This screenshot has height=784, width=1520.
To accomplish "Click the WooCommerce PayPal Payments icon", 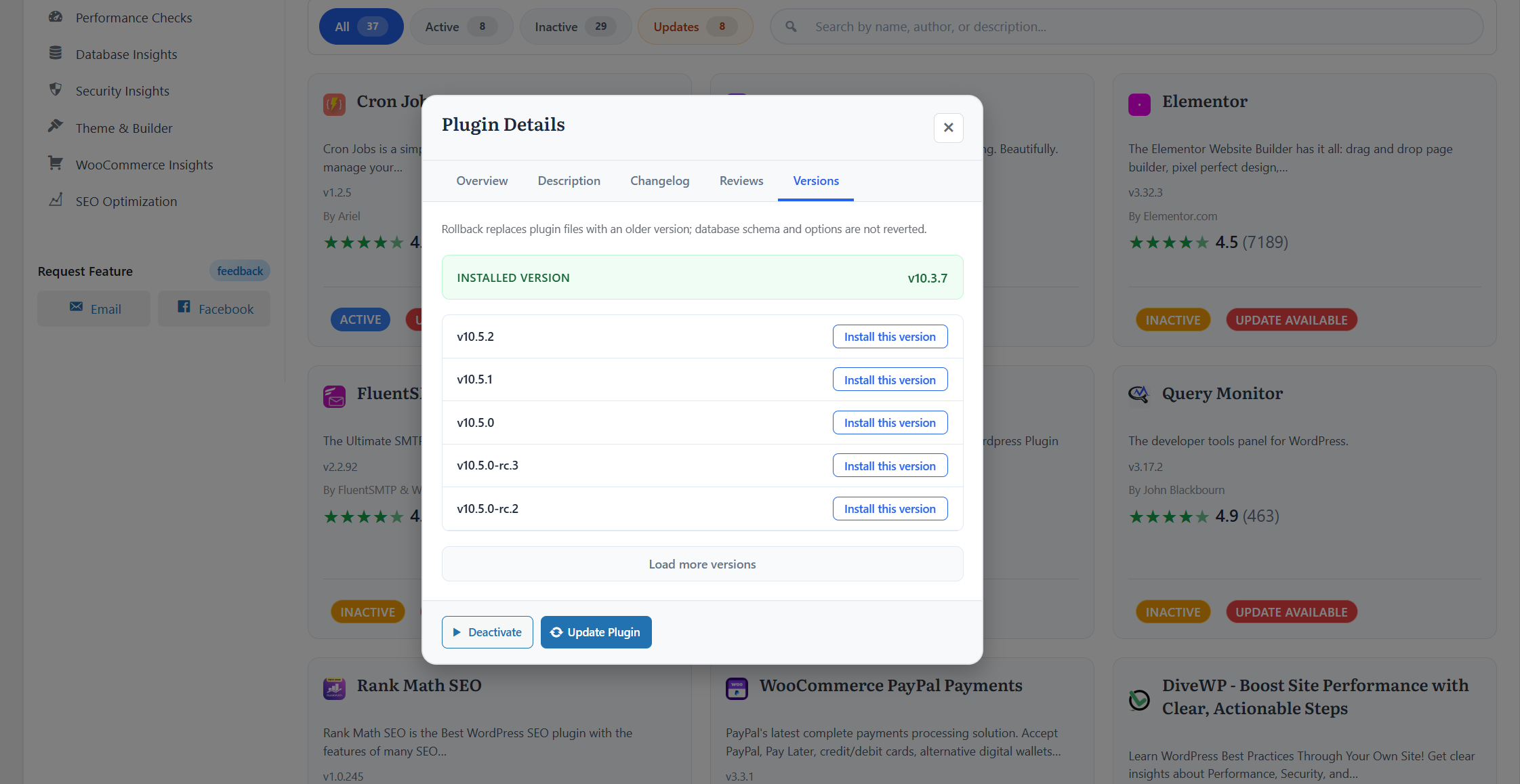I will pyautogui.click(x=737, y=688).
